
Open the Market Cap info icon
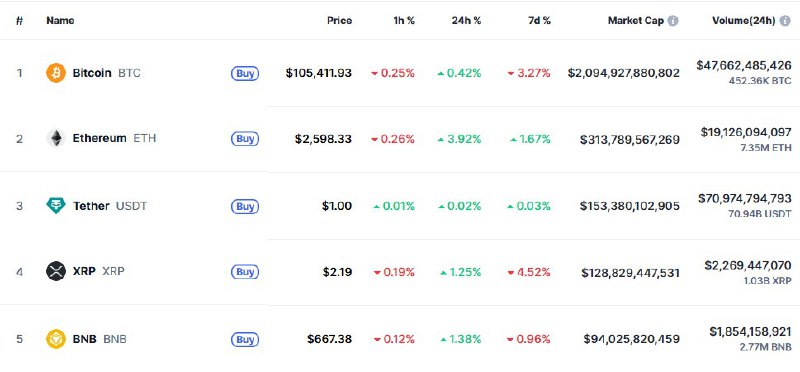[x=673, y=21]
